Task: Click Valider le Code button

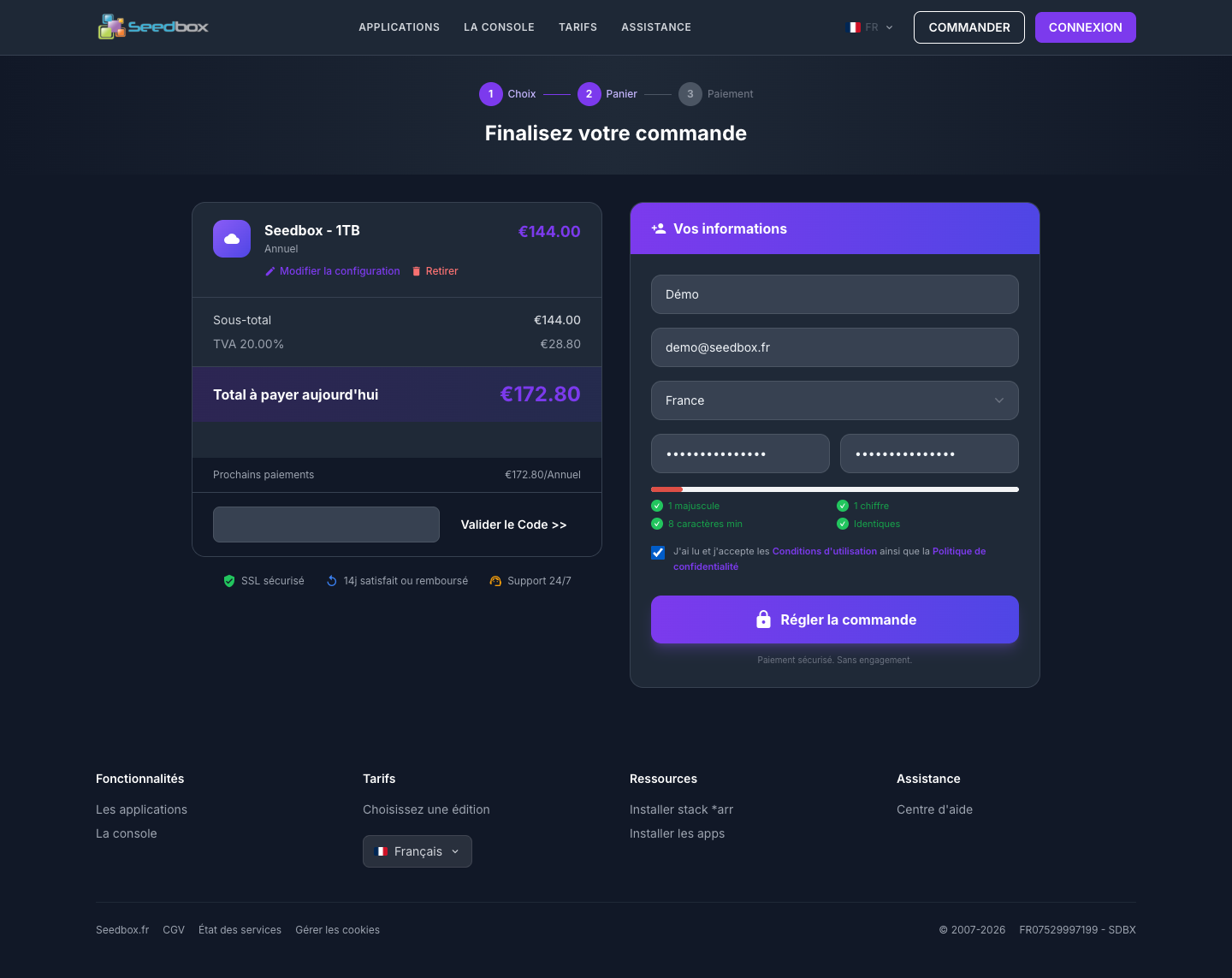Action: point(514,525)
